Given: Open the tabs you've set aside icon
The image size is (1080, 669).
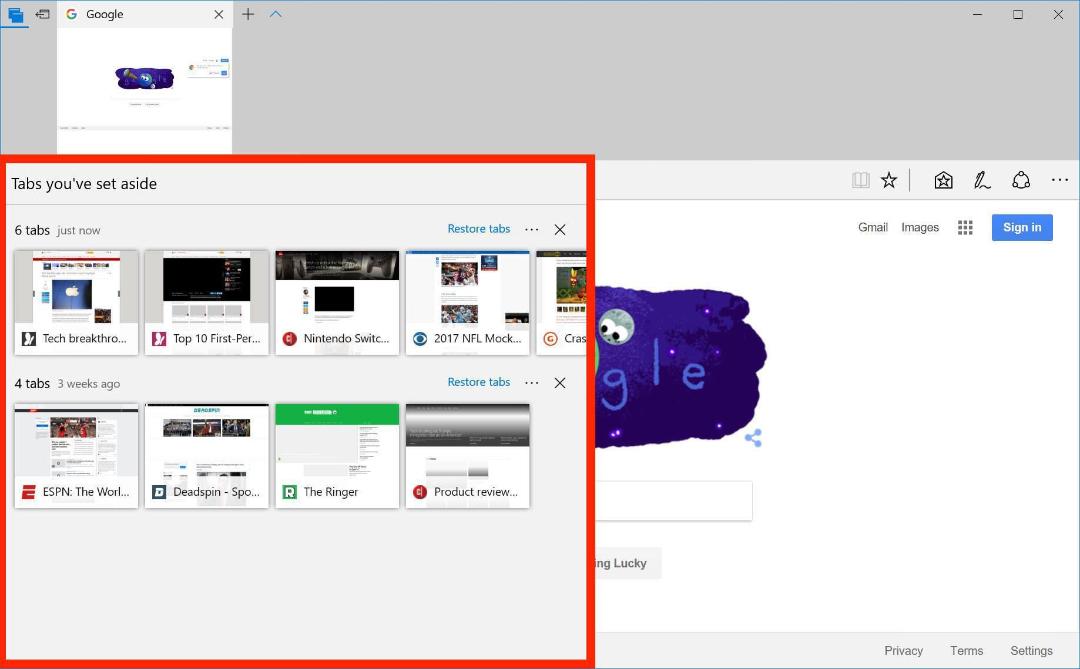Looking at the screenshot, I should [x=15, y=14].
